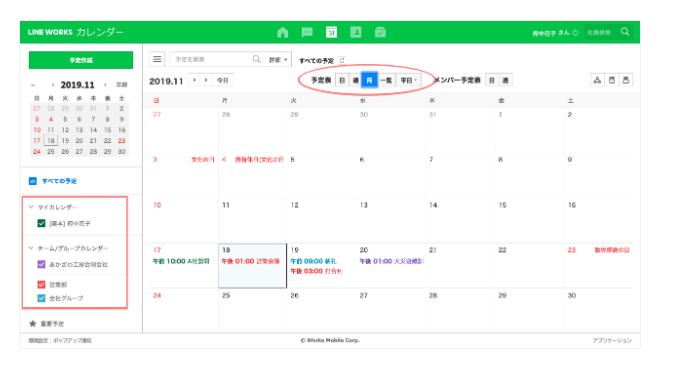Open 環境設定 settings link in footer
This screenshot has height=392, width=699.
pyautogui.click(x=38, y=340)
